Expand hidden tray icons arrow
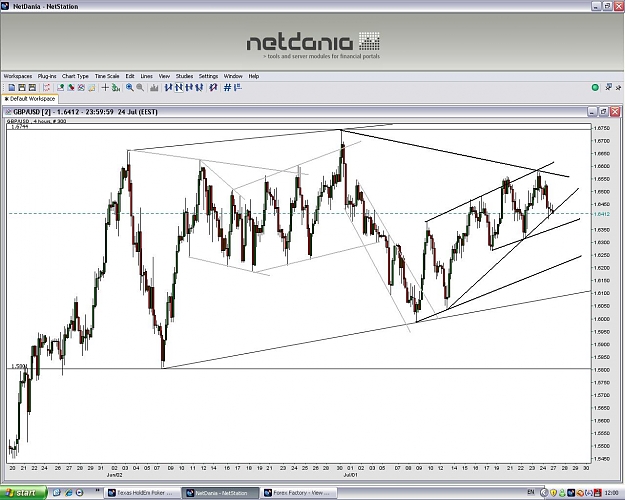 544,493
